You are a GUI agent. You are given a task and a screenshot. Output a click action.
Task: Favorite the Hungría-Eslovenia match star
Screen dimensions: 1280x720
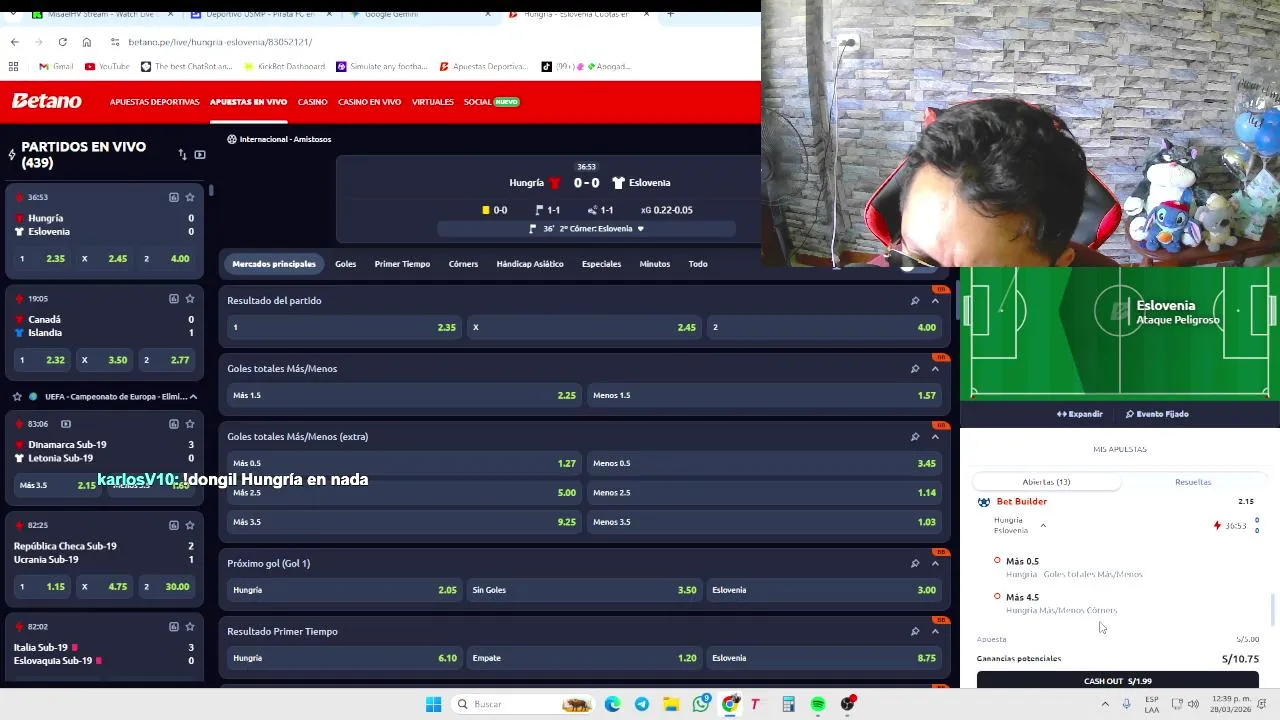pyautogui.click(x=190, y=197)
